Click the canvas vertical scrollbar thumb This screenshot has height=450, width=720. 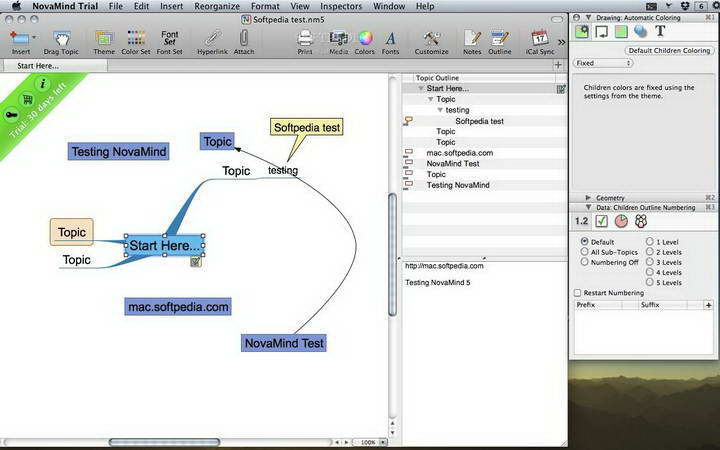point(392,254)
